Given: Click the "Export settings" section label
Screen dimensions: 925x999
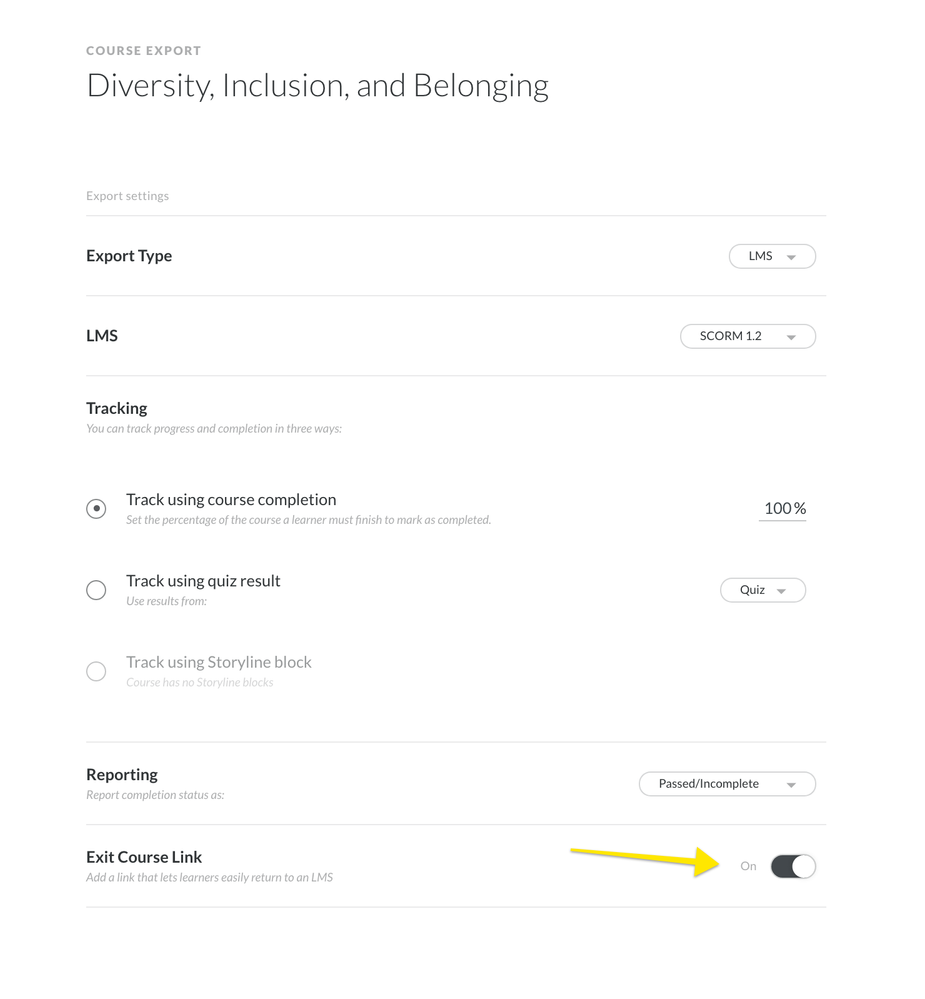Looking at the screenshot, I should click(127, 196).
